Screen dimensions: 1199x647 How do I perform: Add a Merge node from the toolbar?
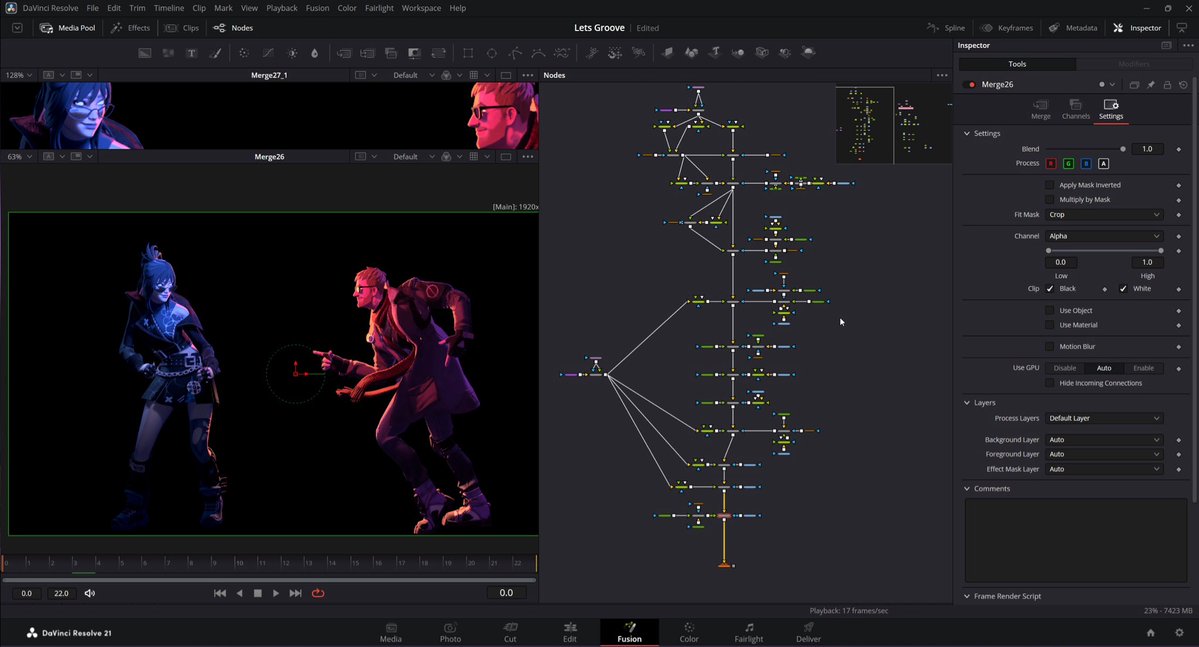click(x=344, y=53)
